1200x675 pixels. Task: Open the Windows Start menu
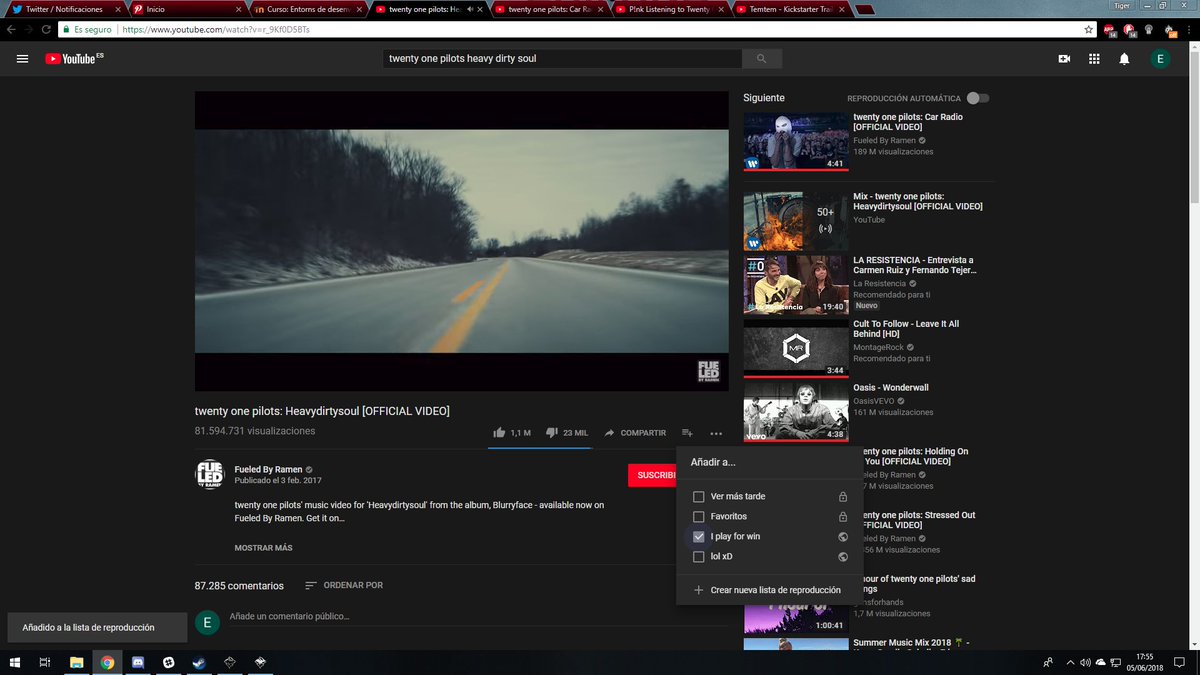click(x=15, y=662)
